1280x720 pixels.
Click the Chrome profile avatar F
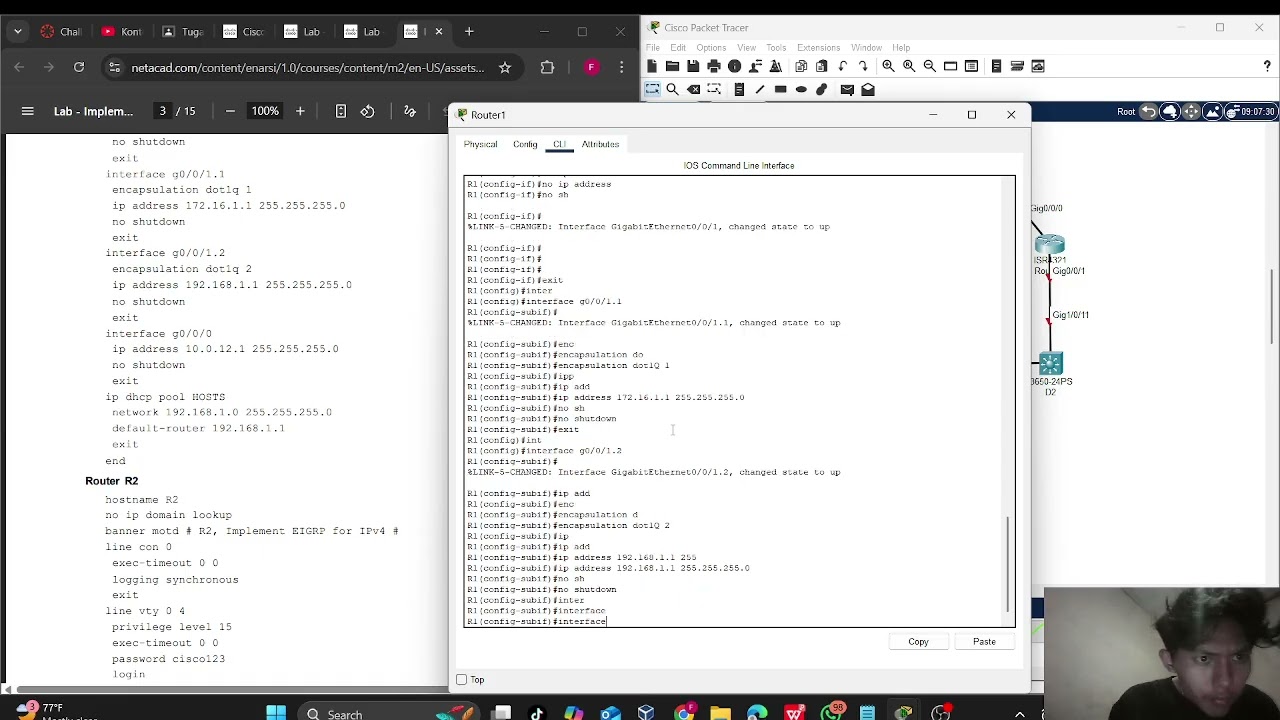(591, 67)
